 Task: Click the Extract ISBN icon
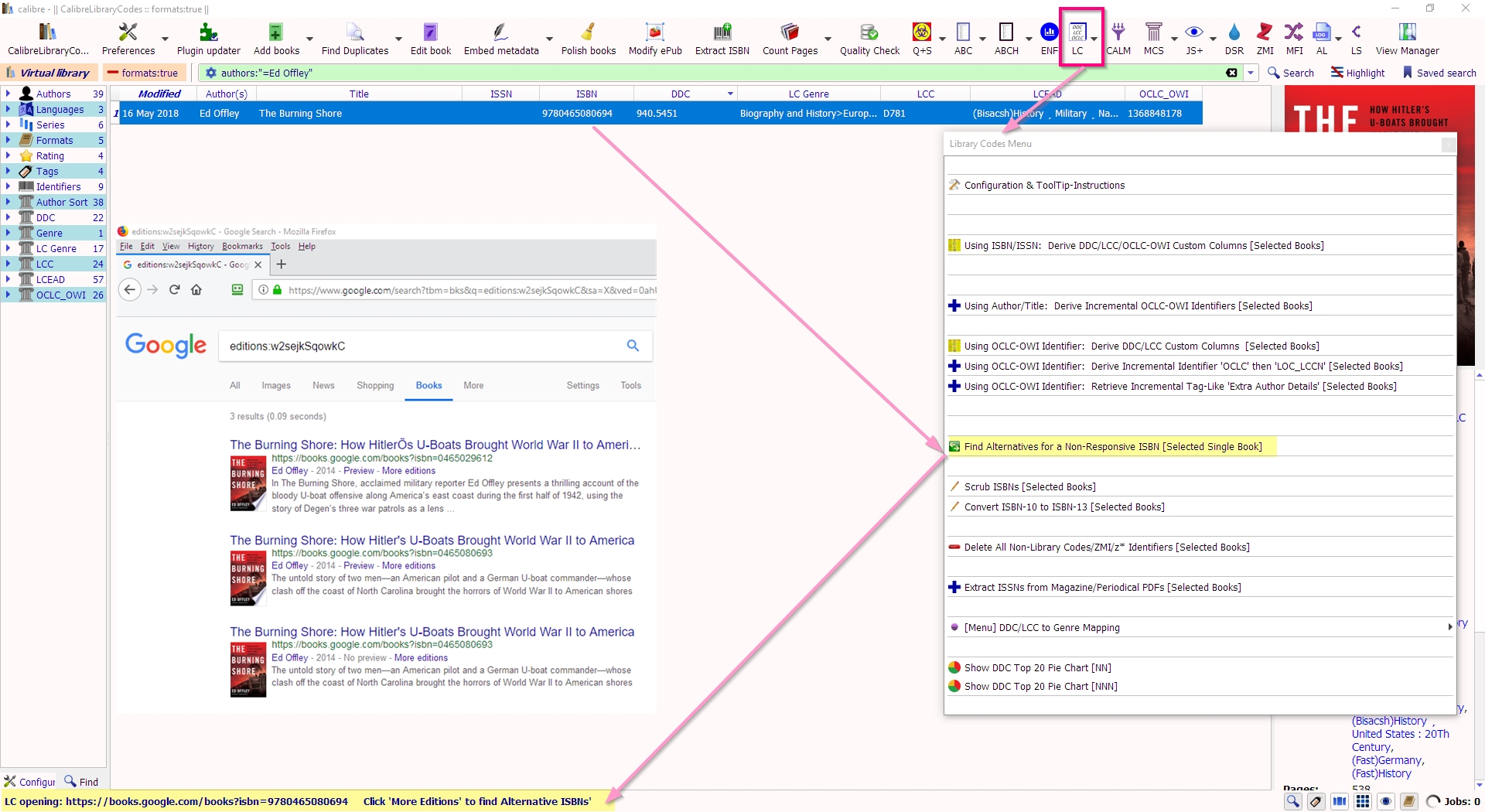[x=722, y=39]
